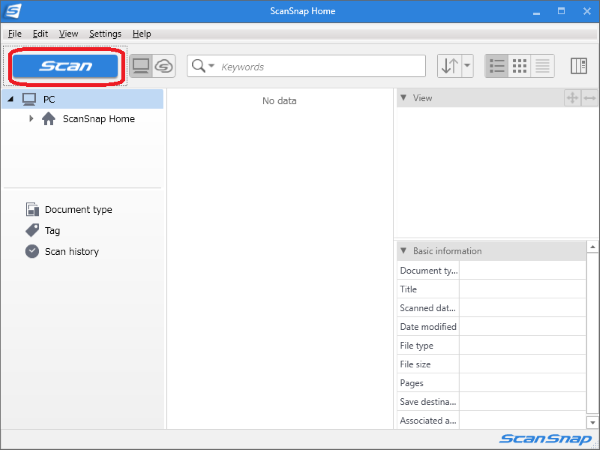Select the Save destination row label

pos(428,402)
